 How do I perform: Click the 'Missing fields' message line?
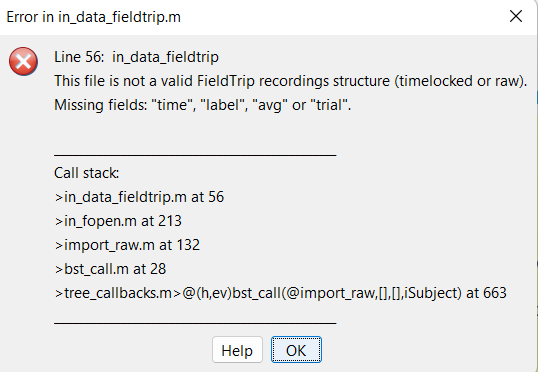tap(202, 105)
